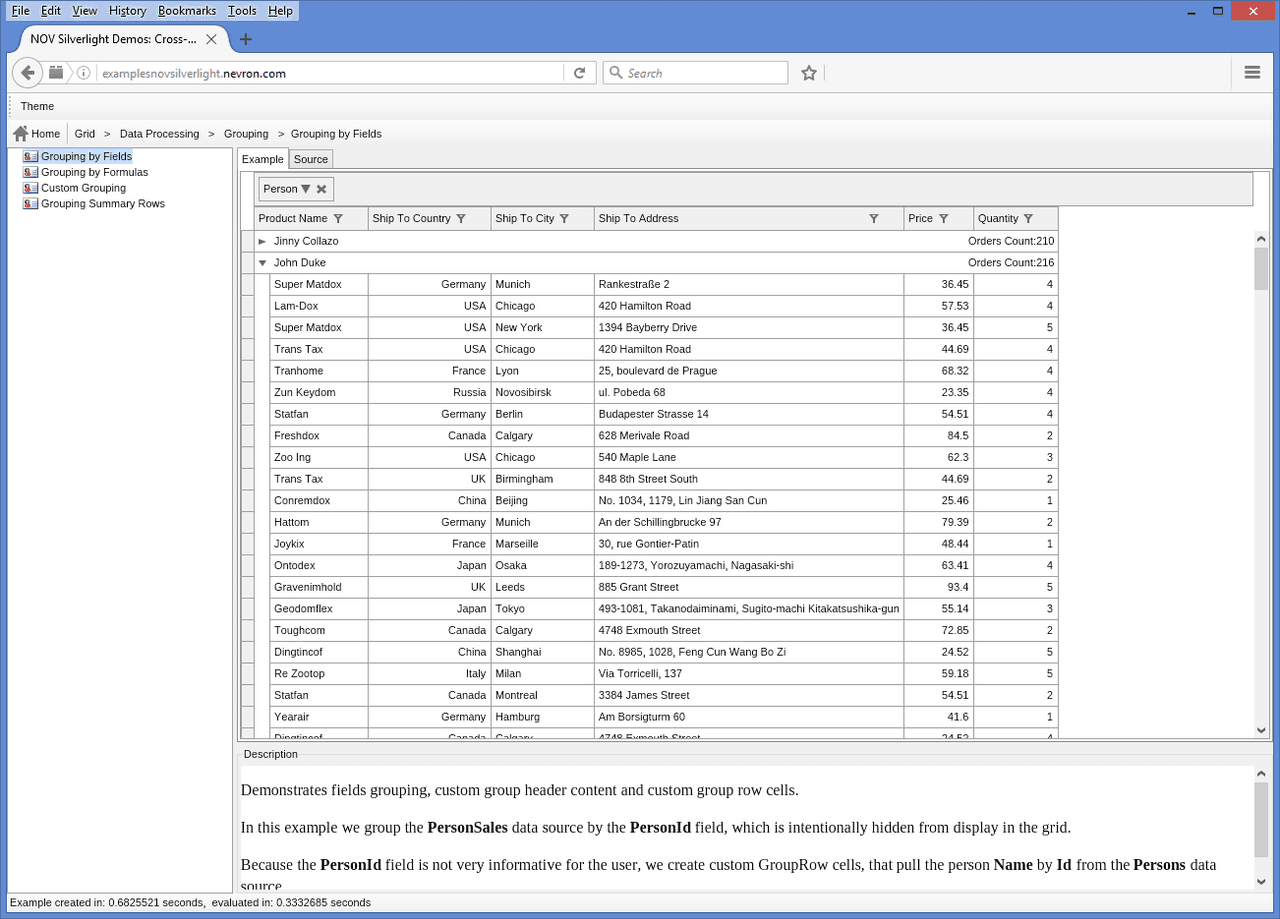Remove the Person grouping with X
1280x919 pixels.
pos(321,189)
